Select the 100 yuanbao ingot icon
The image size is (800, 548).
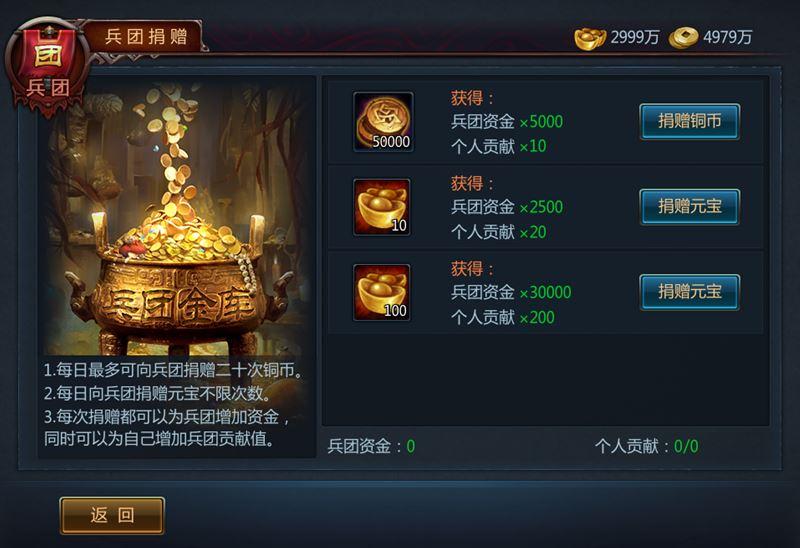click(x=382, y=292)
